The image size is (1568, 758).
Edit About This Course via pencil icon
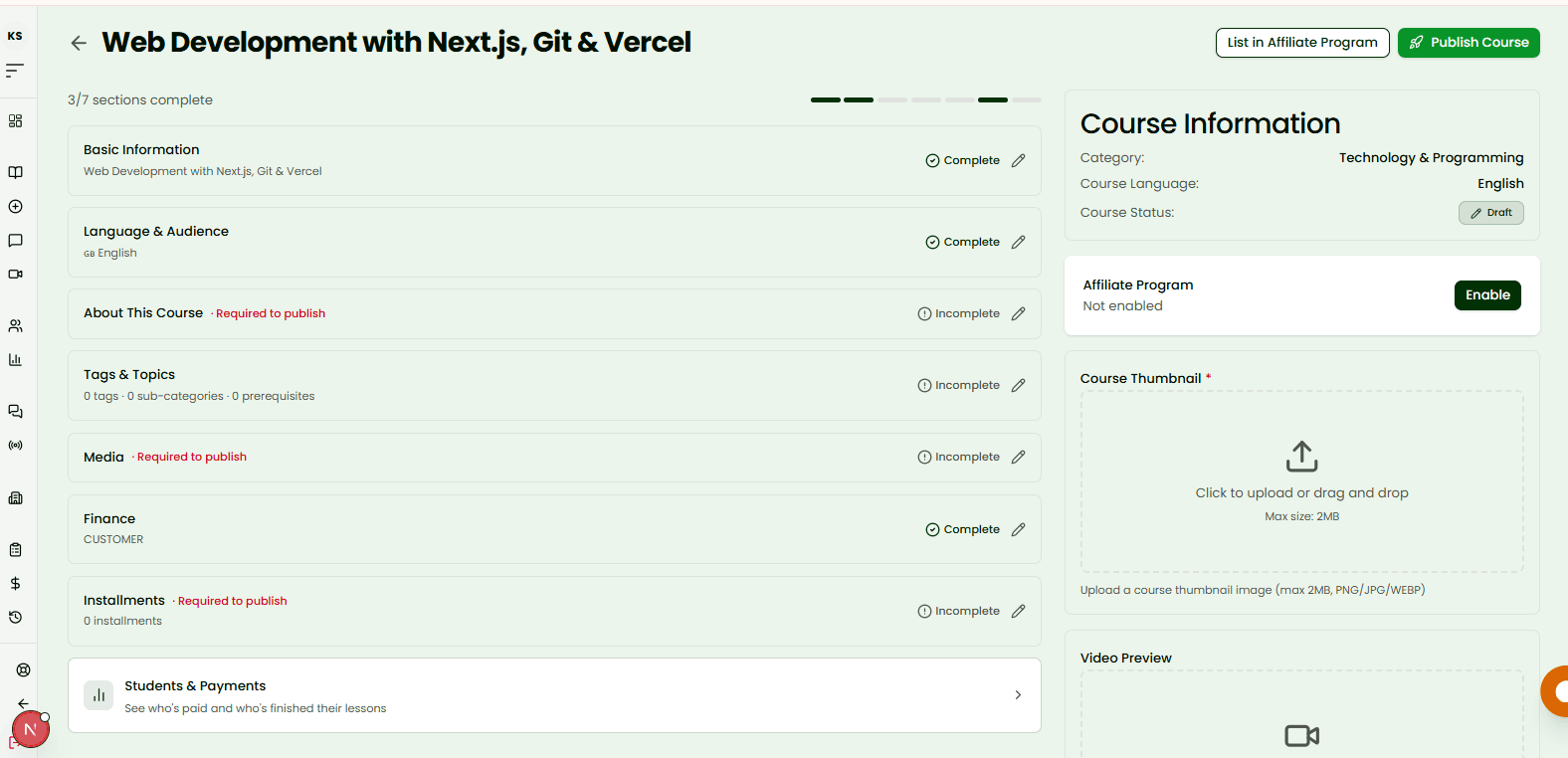pos(1018,314)
